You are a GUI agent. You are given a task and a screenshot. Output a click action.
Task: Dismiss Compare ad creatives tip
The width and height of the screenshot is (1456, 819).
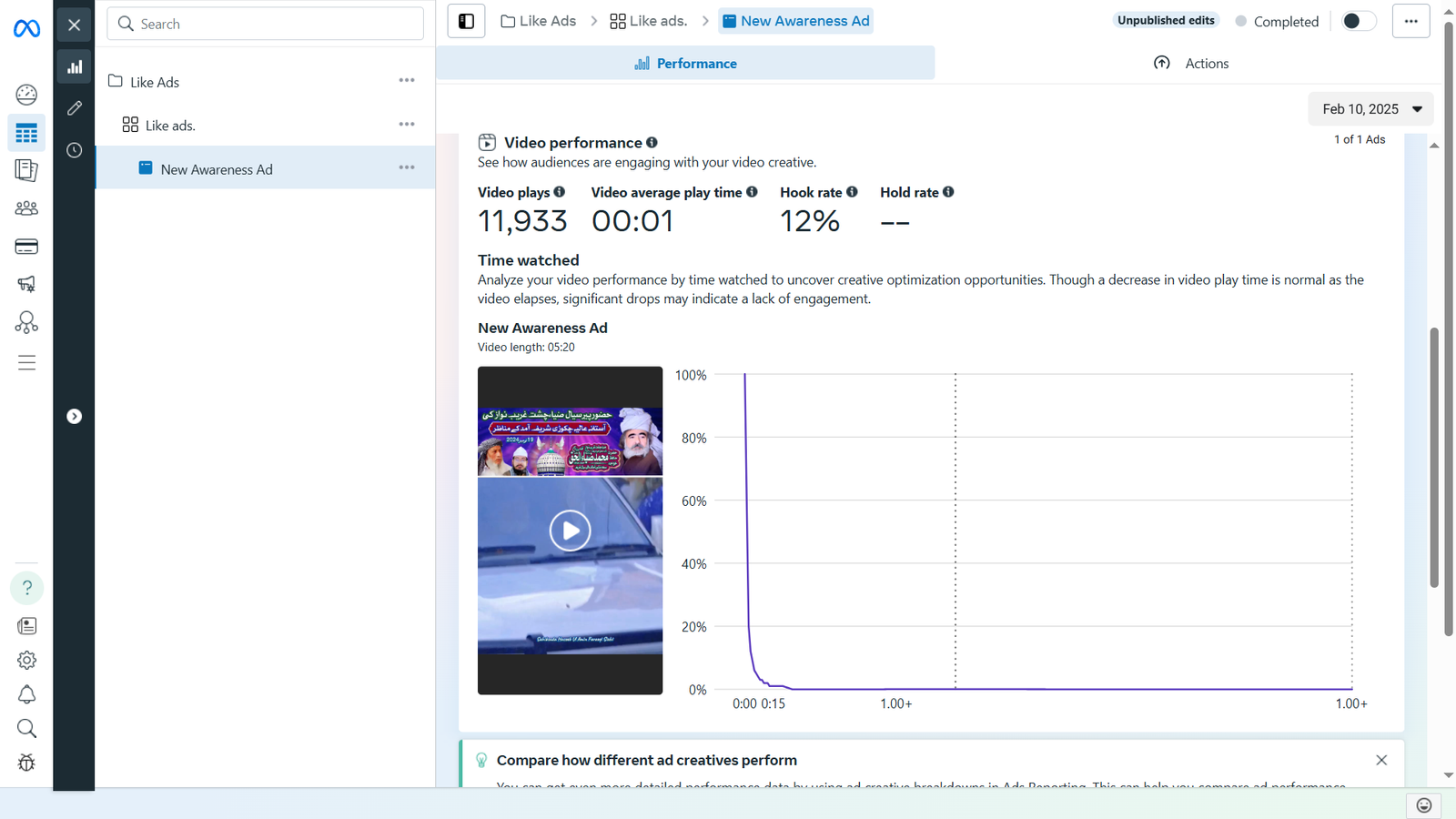pyautogui.click(x=1381, y=760)
